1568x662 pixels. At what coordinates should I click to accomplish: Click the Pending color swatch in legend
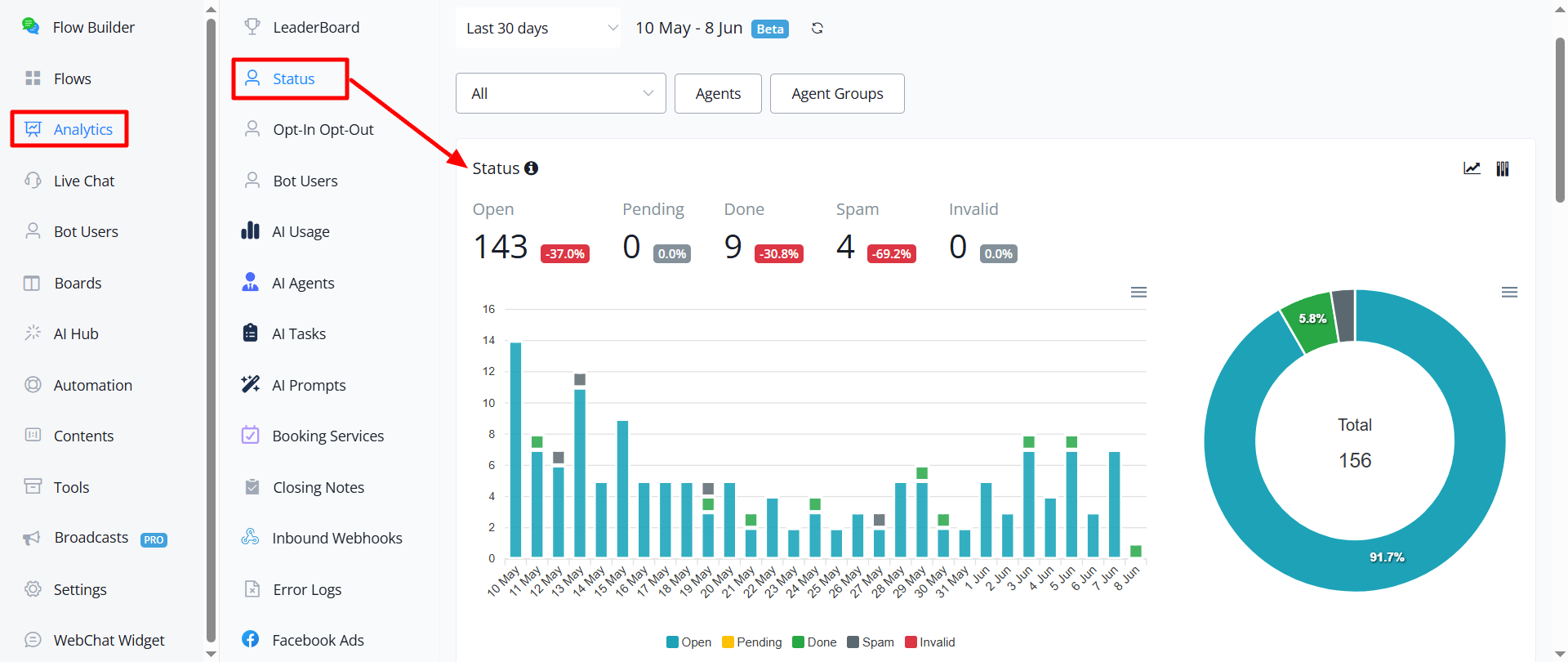tap(728, 642)
